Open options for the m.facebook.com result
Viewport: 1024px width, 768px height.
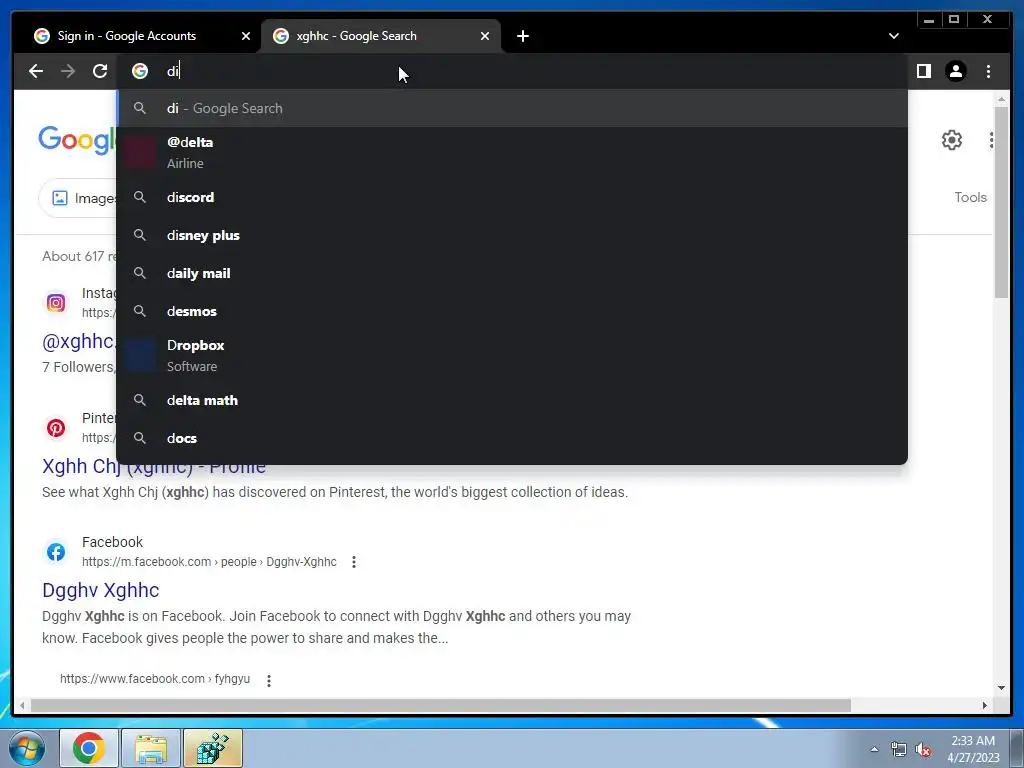[353, 562]
